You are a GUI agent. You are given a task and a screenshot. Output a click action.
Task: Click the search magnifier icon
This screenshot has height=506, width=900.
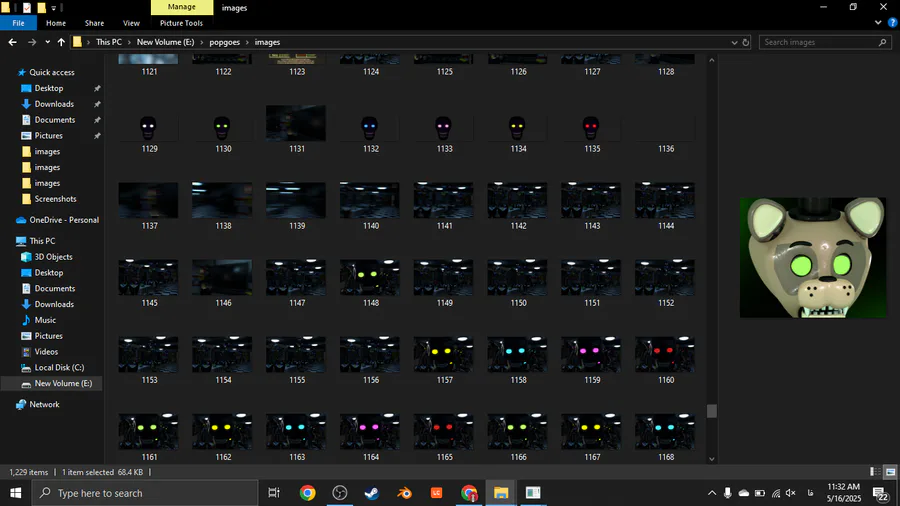[x=882, y=42]
